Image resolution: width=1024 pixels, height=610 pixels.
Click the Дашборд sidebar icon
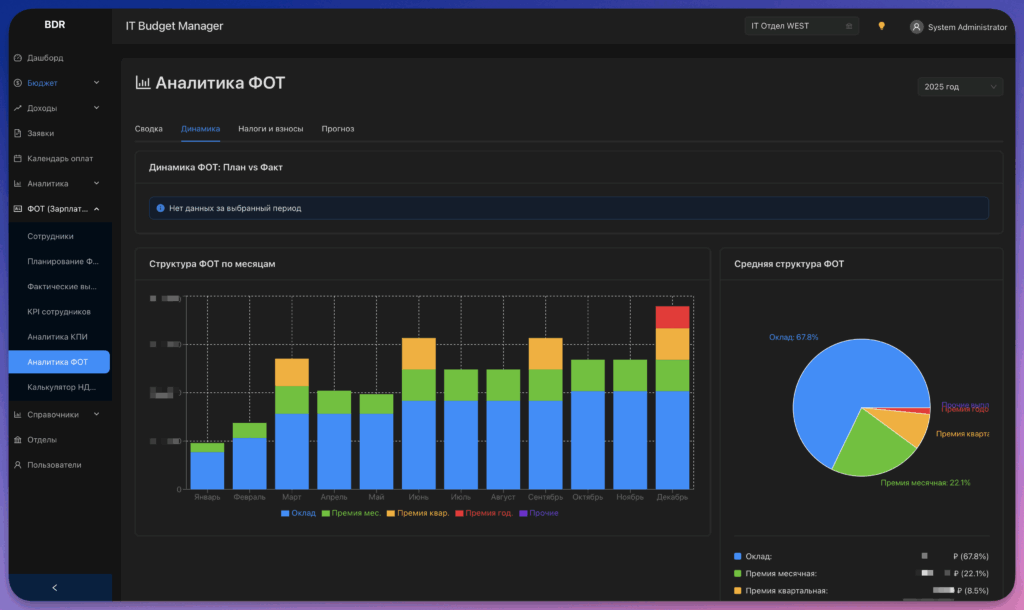(18, 58)
